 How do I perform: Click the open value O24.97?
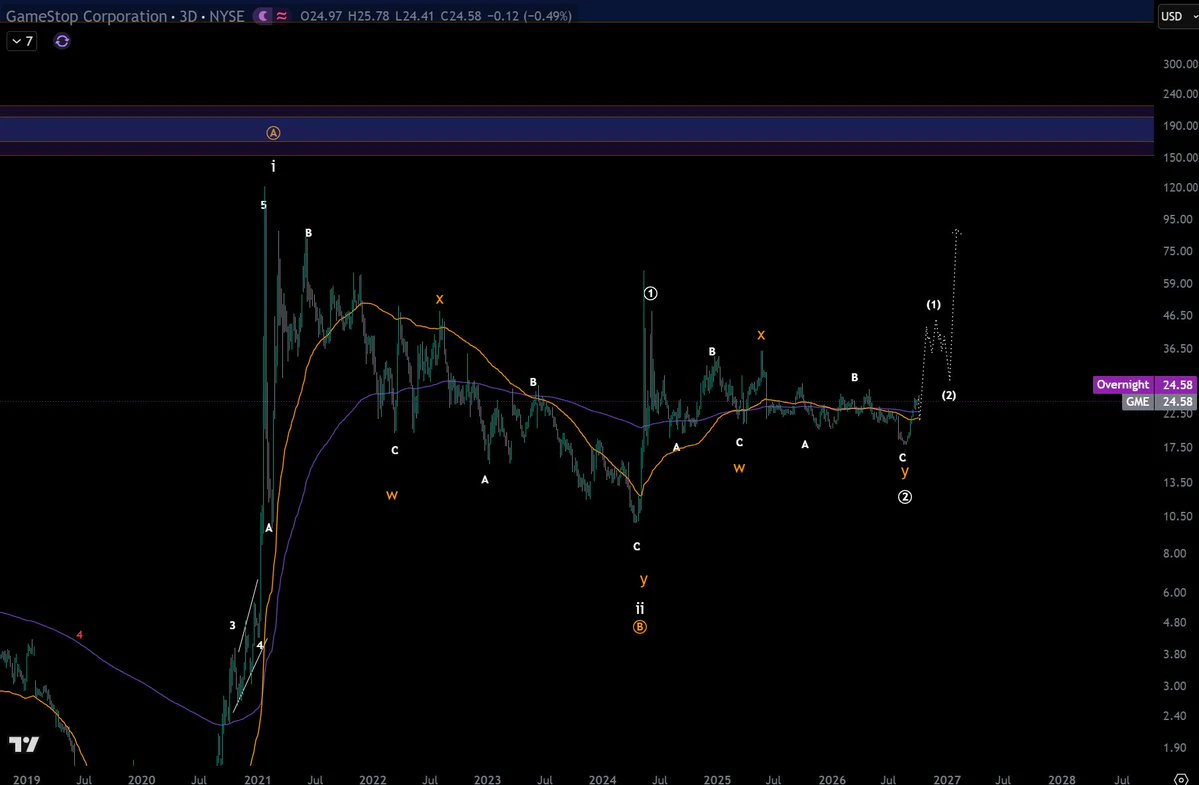(x=321, y=16)
